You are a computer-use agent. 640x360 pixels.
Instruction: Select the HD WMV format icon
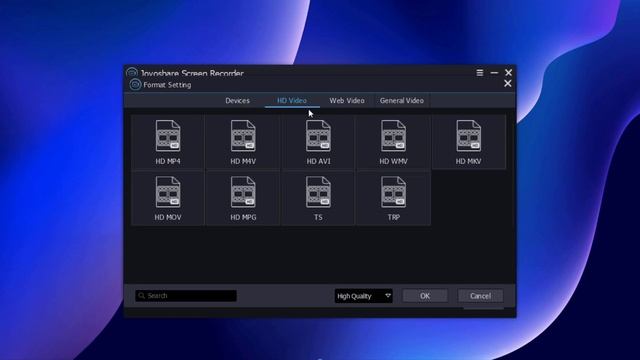pos(393,136)
